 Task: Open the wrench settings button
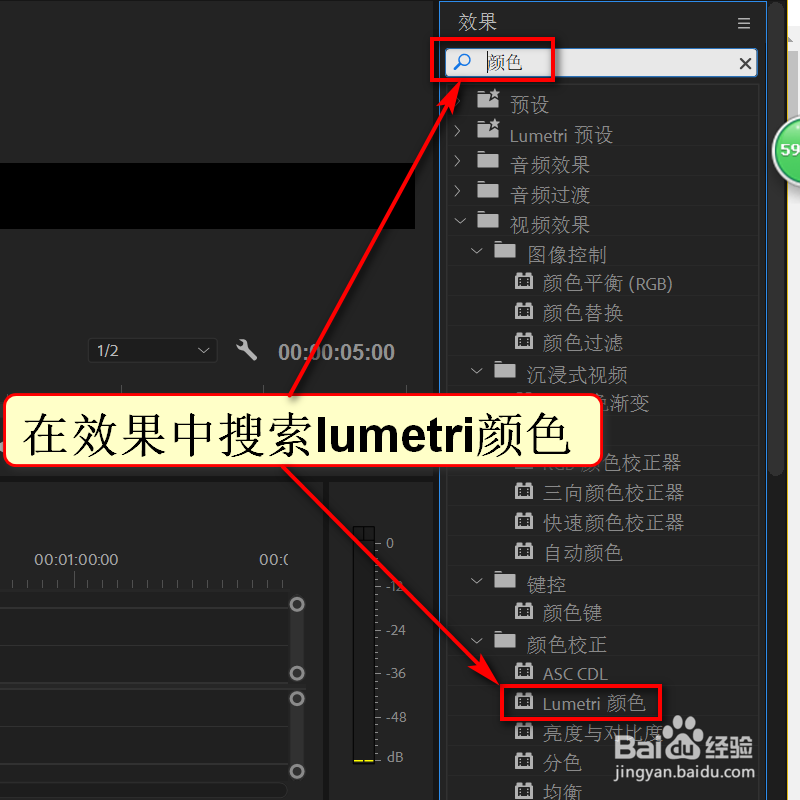[x=246, y=351]
